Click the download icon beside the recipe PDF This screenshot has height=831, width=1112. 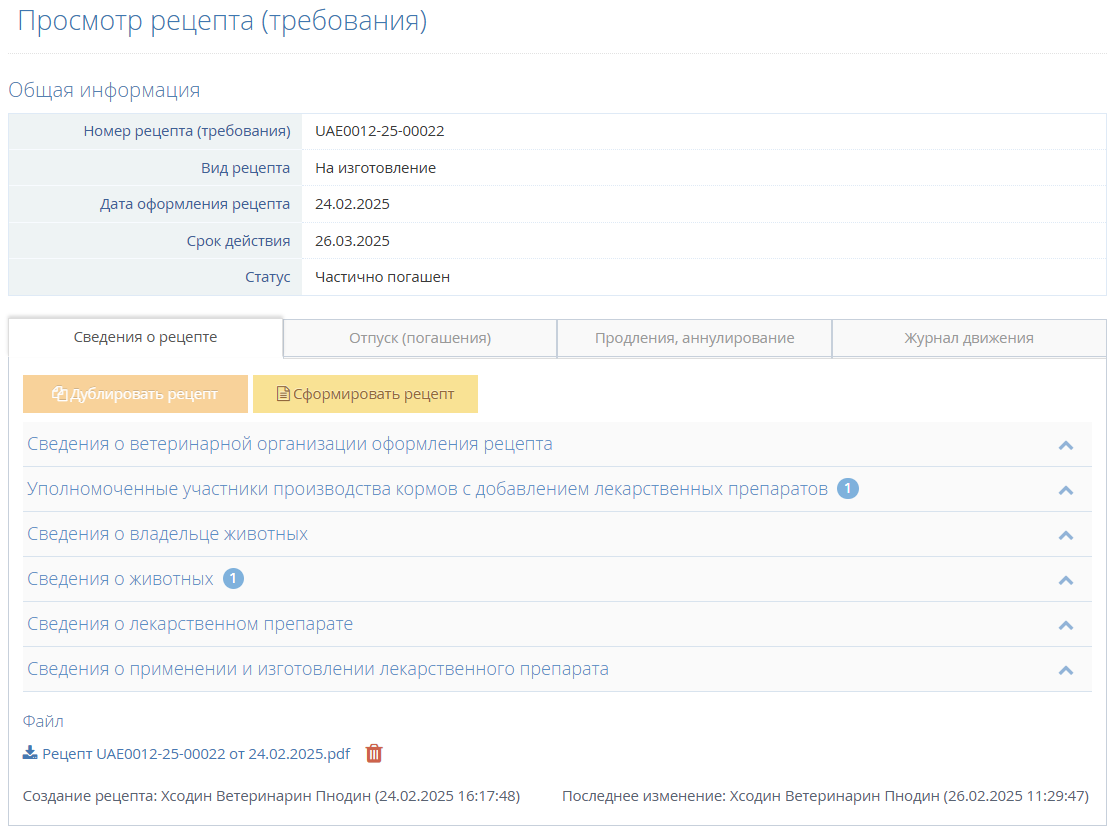point(30,754)
